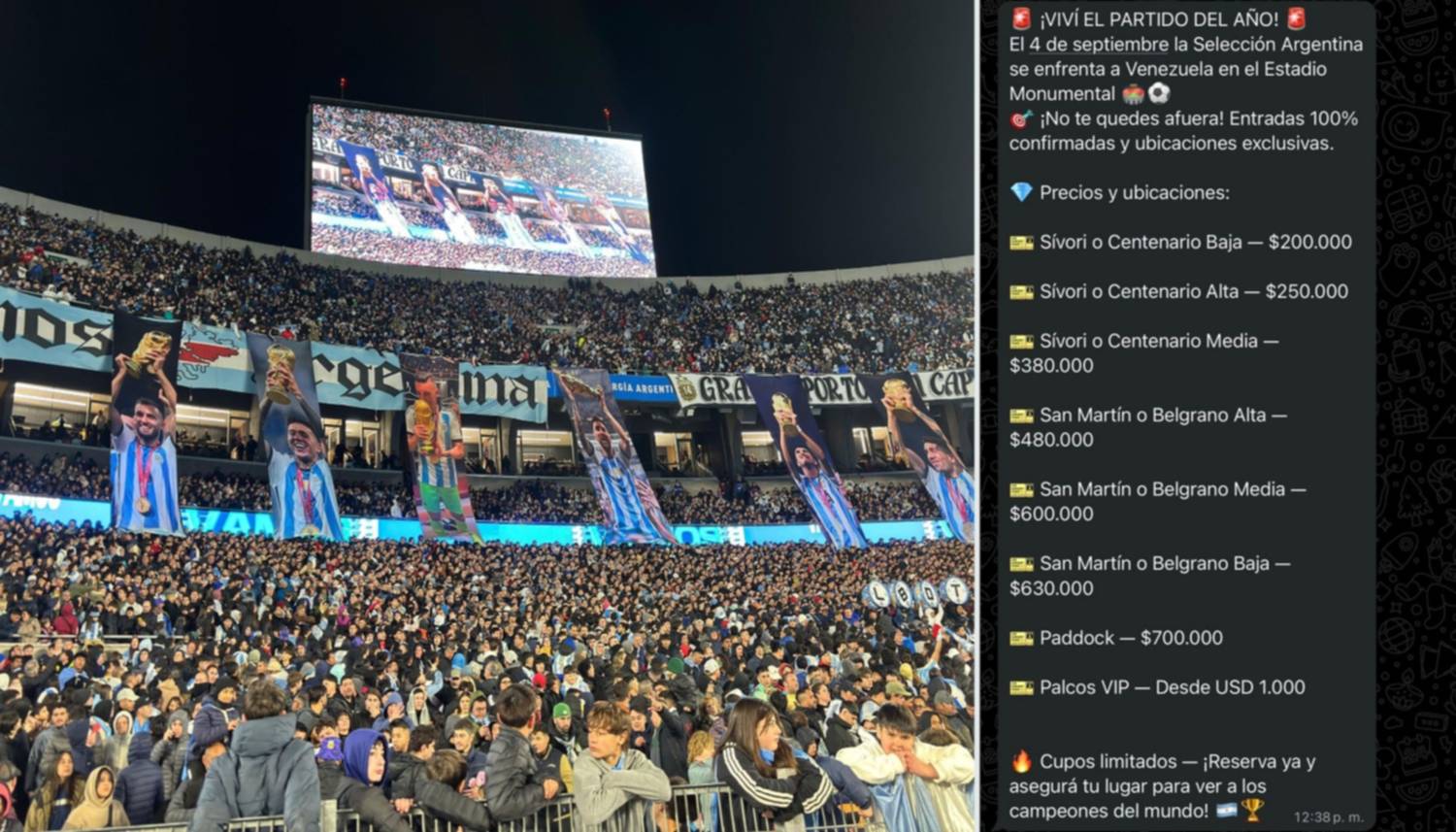The image size is (1456, 832).
Task: Click the $630.000 price text
Action: [x=1051, y=588]
